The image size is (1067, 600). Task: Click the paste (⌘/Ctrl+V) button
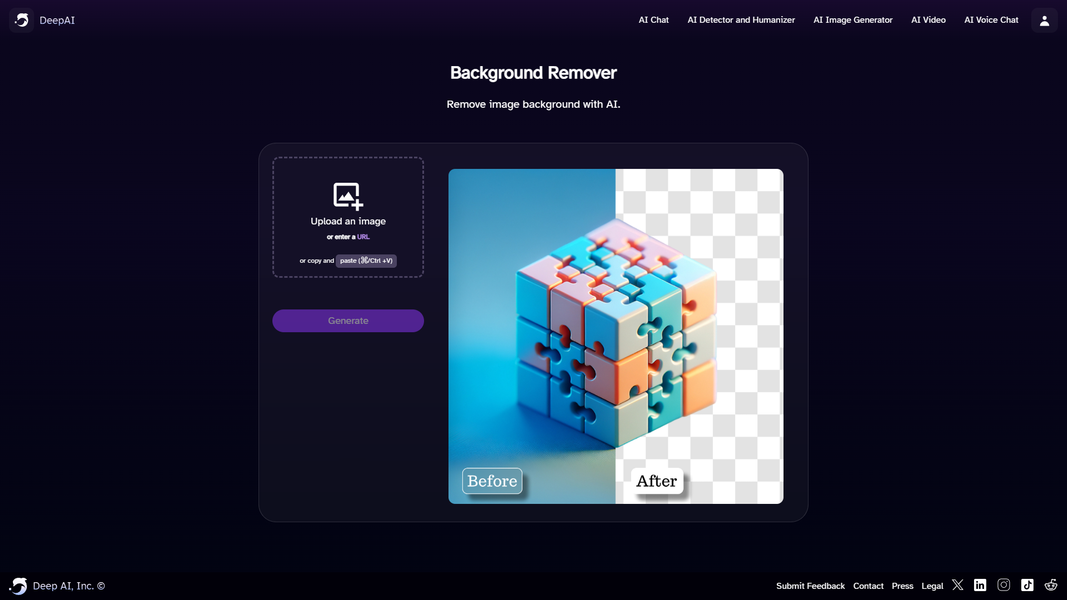[x=366, y=261]
